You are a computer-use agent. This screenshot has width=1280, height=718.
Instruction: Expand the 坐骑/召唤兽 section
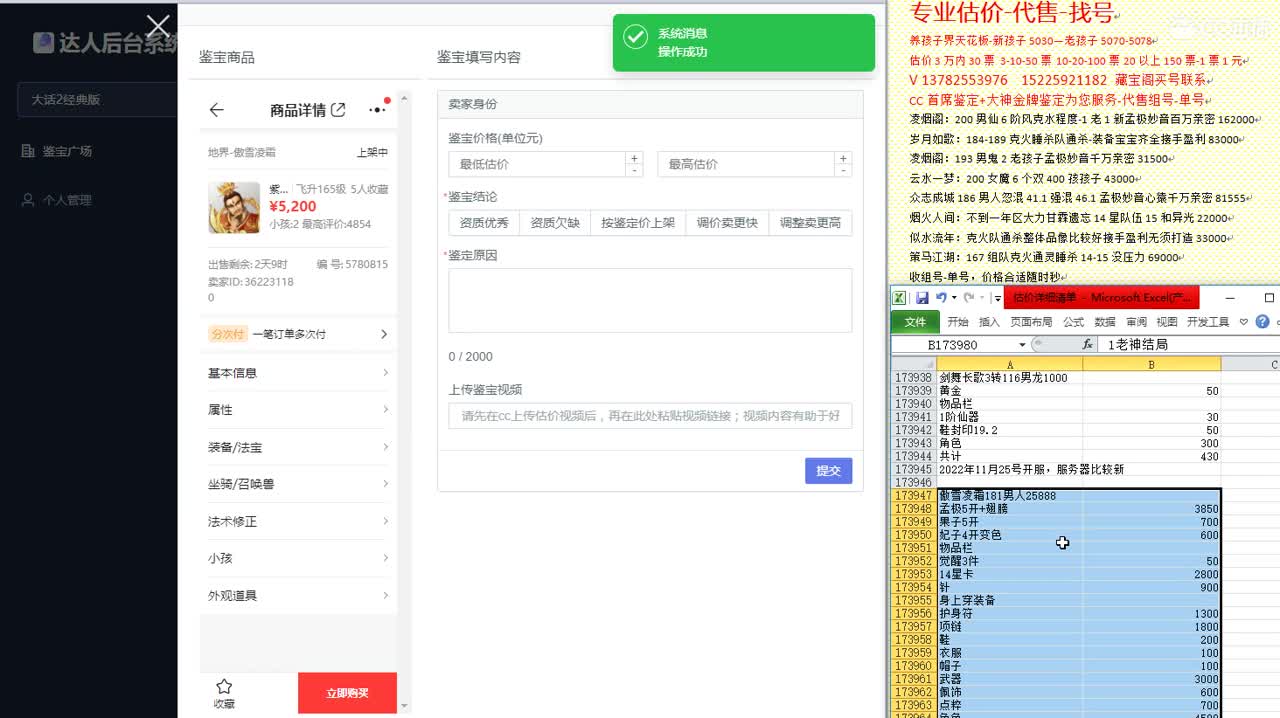pos(298,484)
